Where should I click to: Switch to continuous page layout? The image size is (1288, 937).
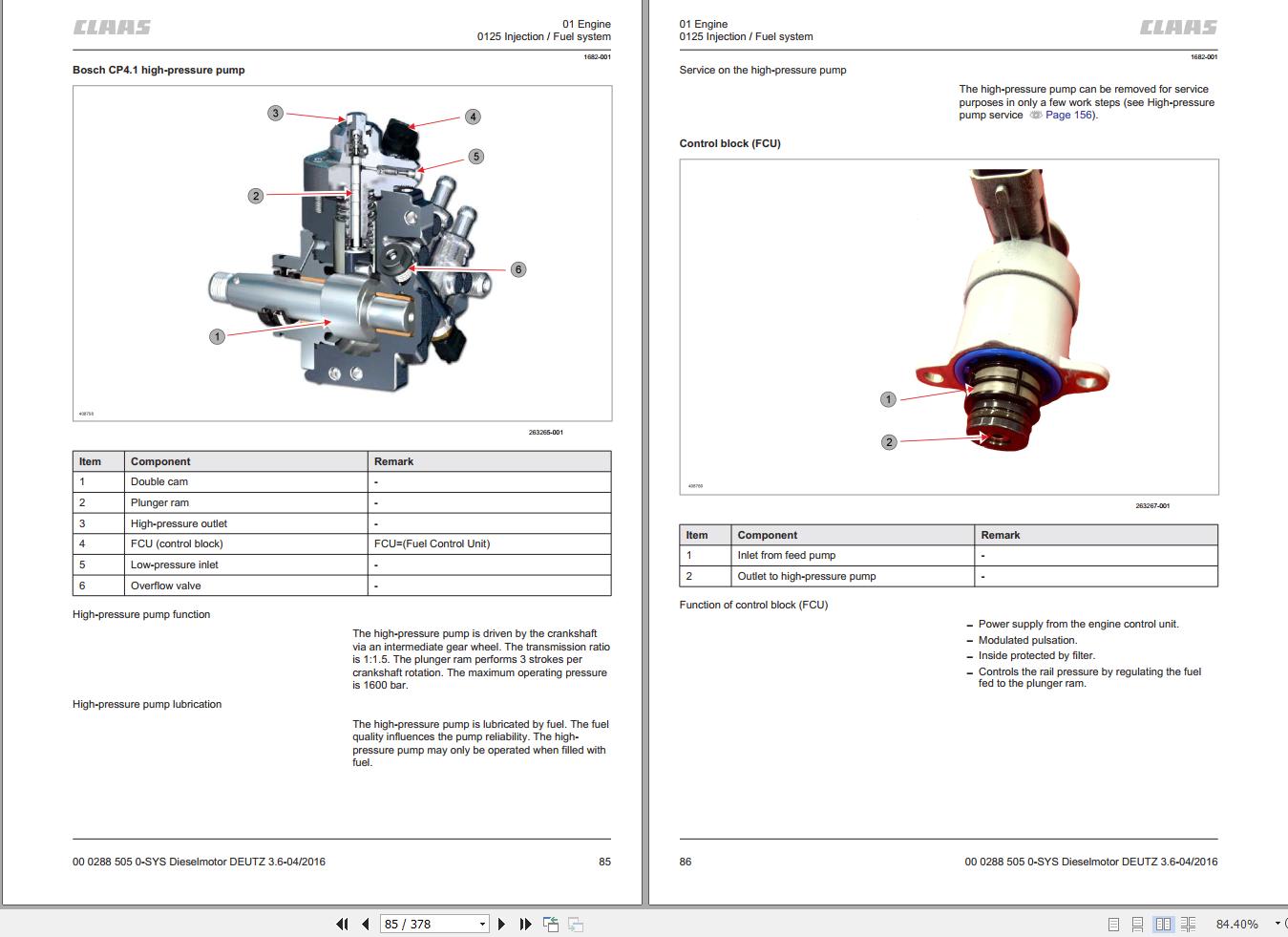coord(1137,925)
